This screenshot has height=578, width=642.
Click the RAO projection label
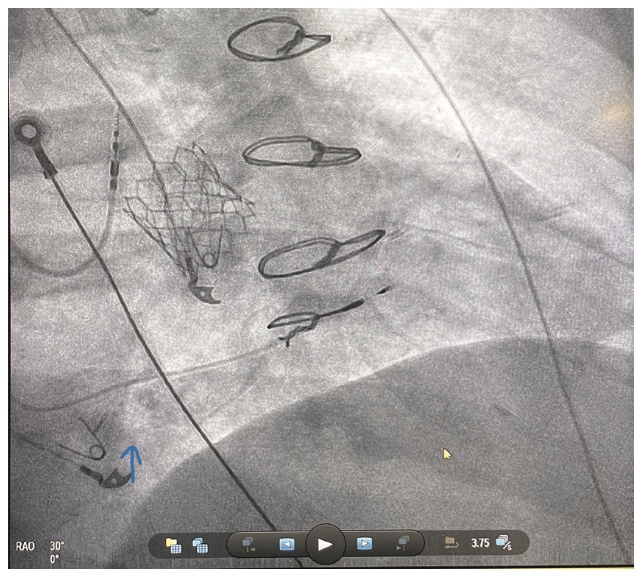point(25,547)
